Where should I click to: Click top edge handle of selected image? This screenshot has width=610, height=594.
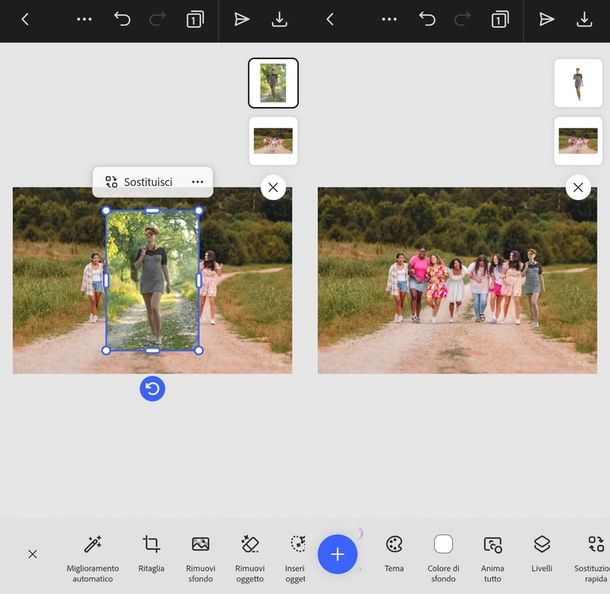click(x=152, y=211)
